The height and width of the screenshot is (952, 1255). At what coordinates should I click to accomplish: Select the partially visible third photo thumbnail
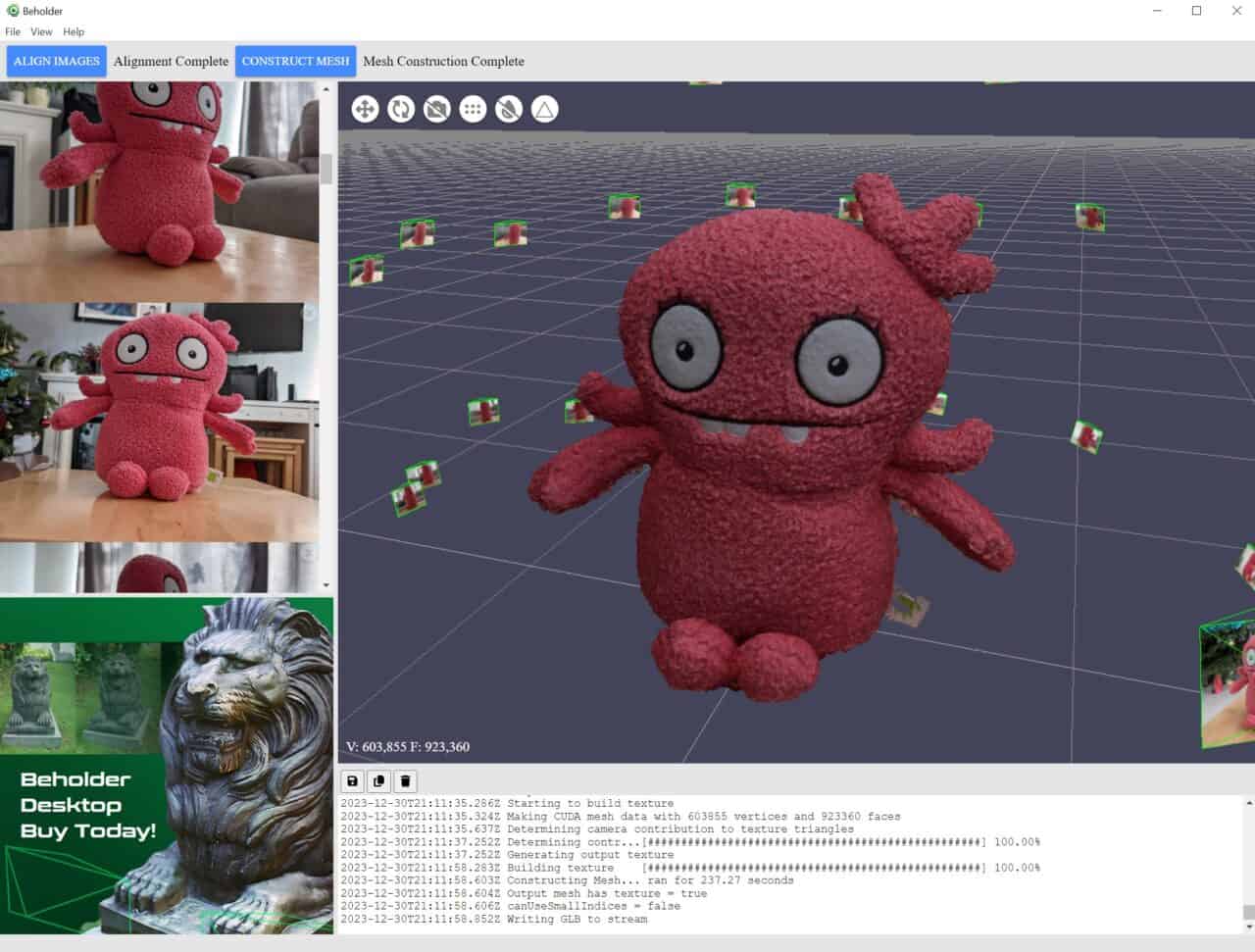(159, 568)
